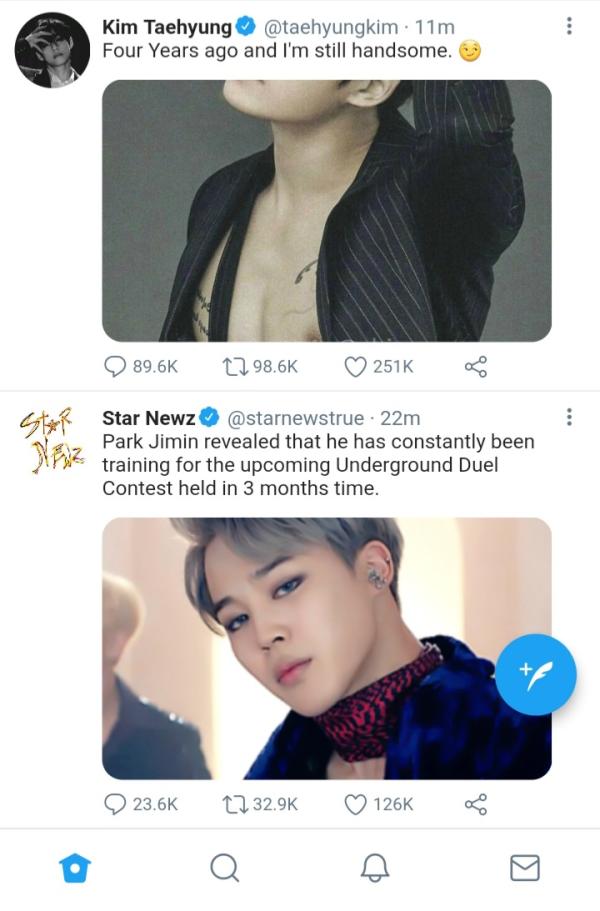Viewport: 600px width, 911px height.
Task: Open the Messages envelope tab
Action: pyautogui.click(x=524, y=867)
